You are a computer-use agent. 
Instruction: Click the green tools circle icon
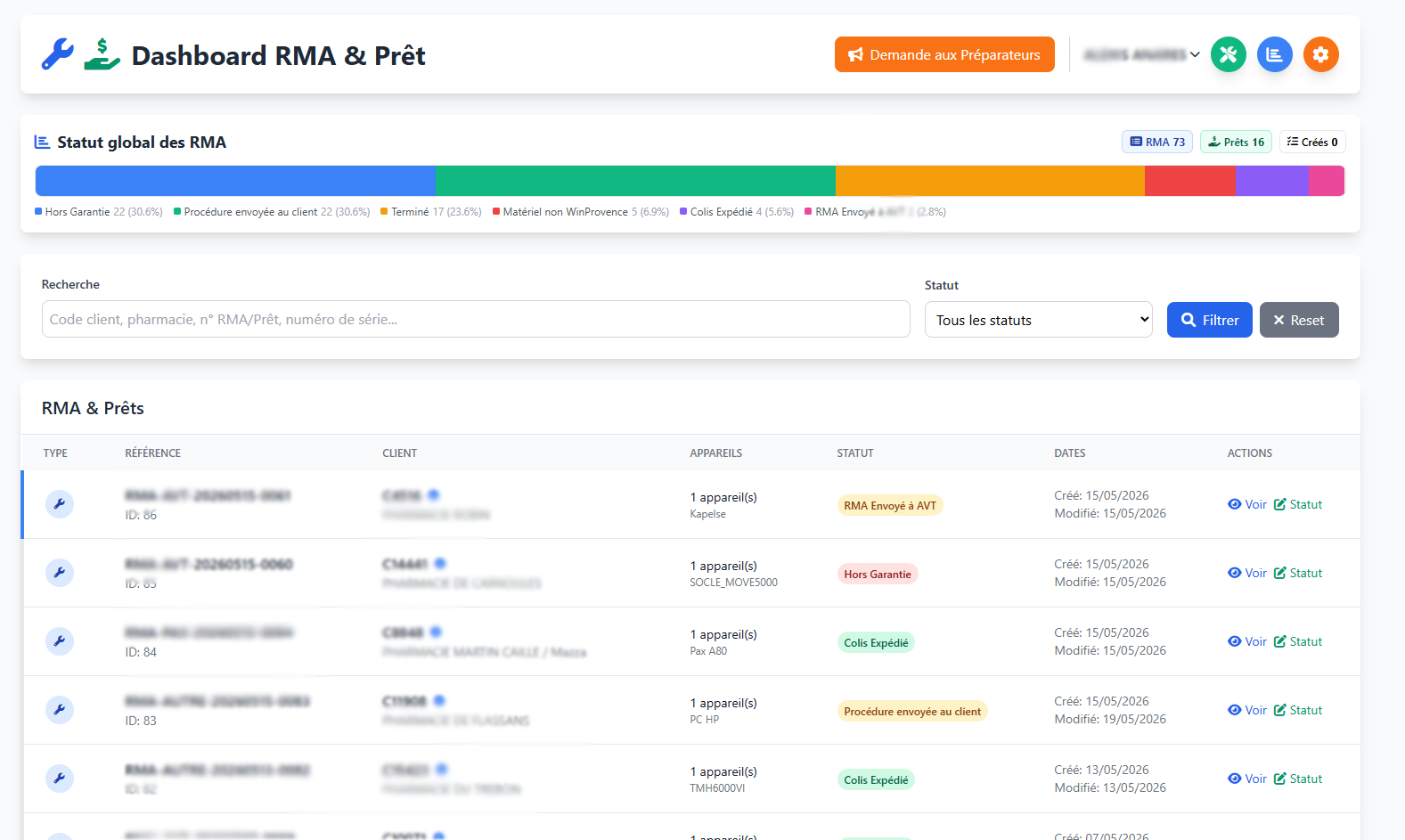pyautogui.click(x=1228, y=54)
